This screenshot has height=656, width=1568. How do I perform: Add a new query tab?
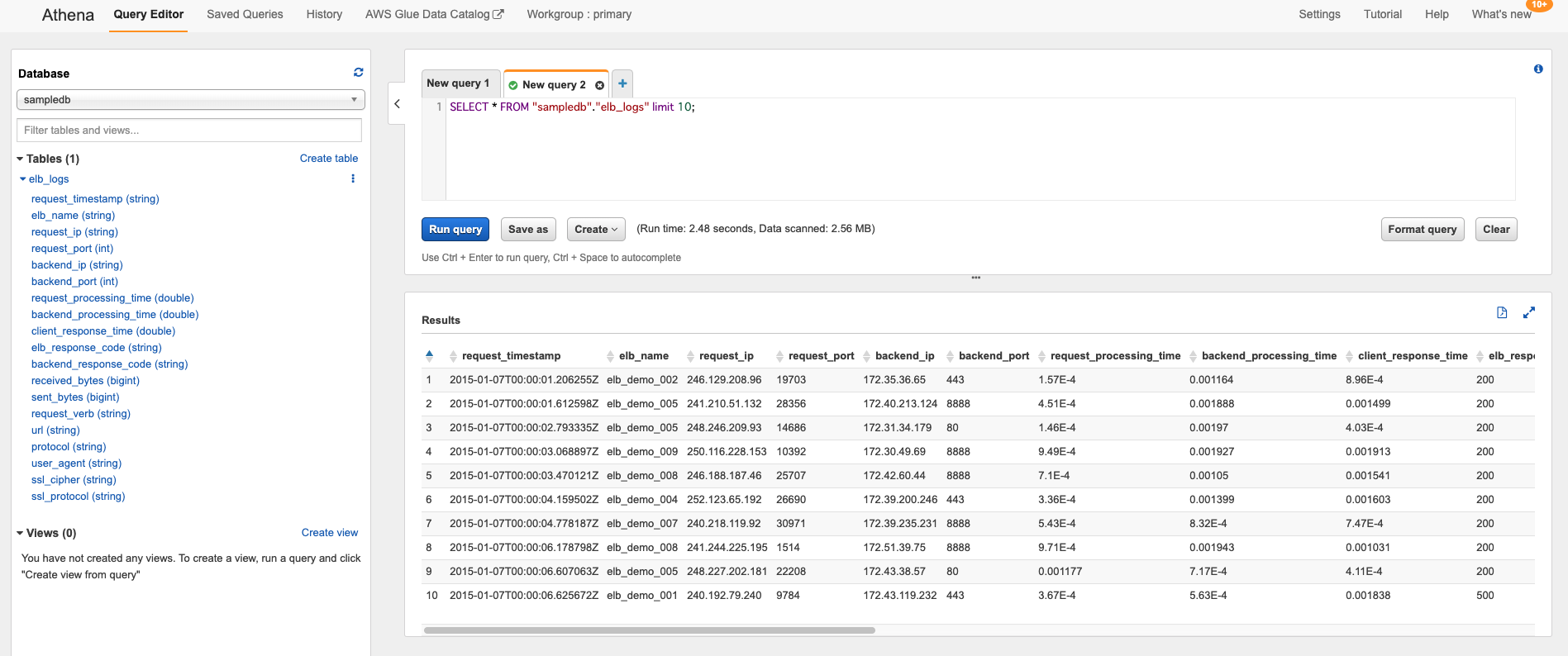point(622,83)
